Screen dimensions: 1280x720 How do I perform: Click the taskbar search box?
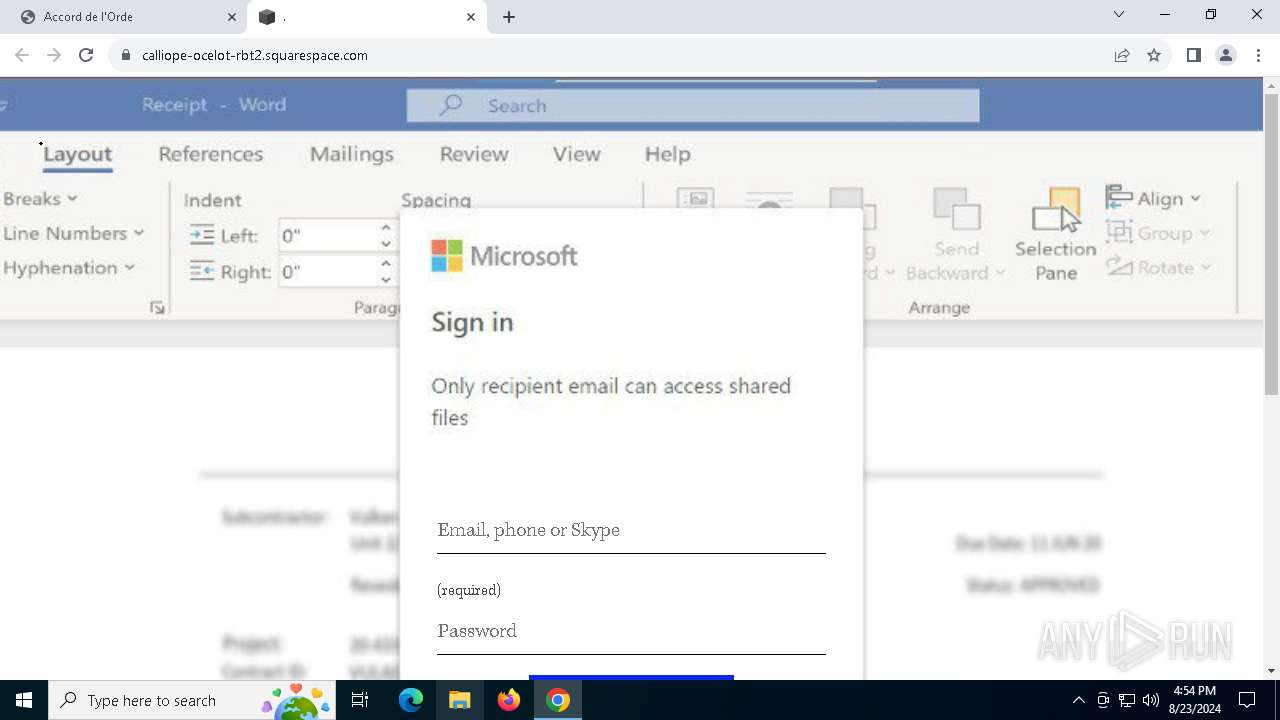point(192,700)
